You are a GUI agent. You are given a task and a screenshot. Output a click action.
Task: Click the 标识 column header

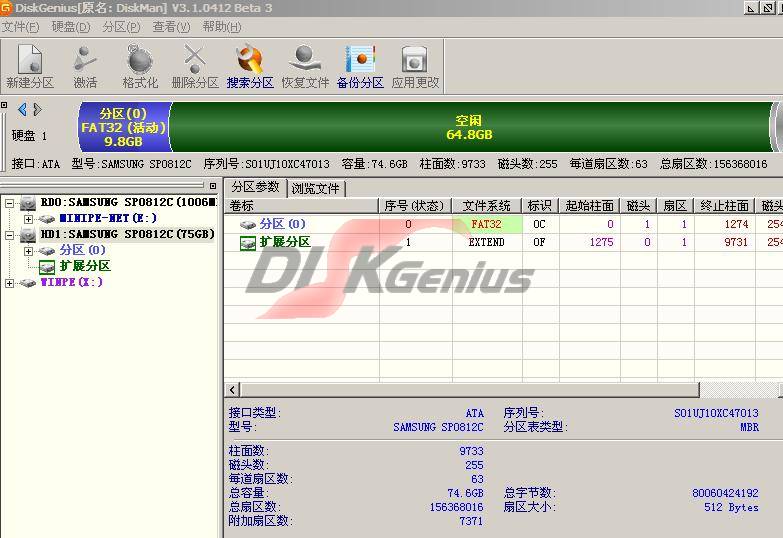[x=540, y=206]
